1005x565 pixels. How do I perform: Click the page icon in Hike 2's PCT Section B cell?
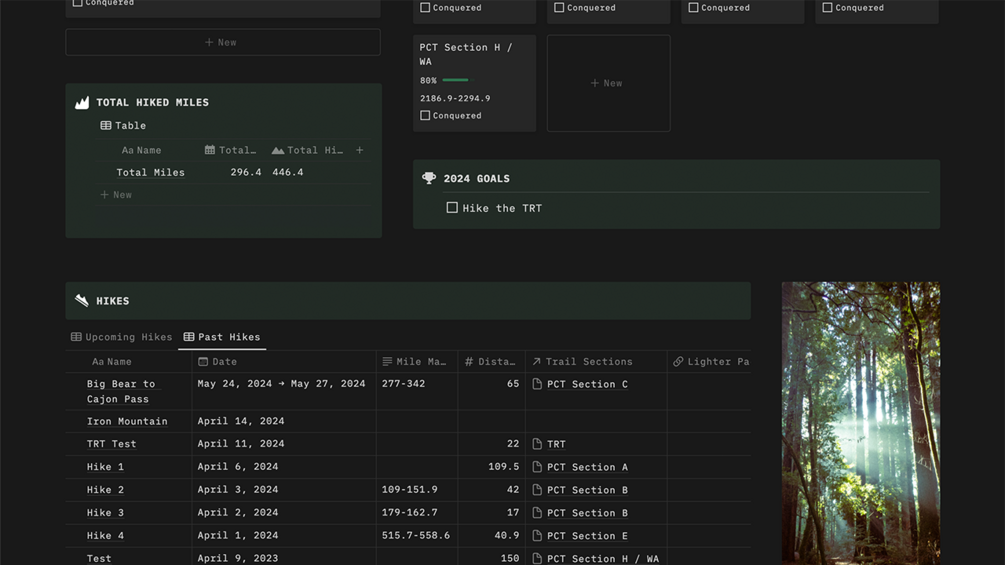[x=537, y=490]
